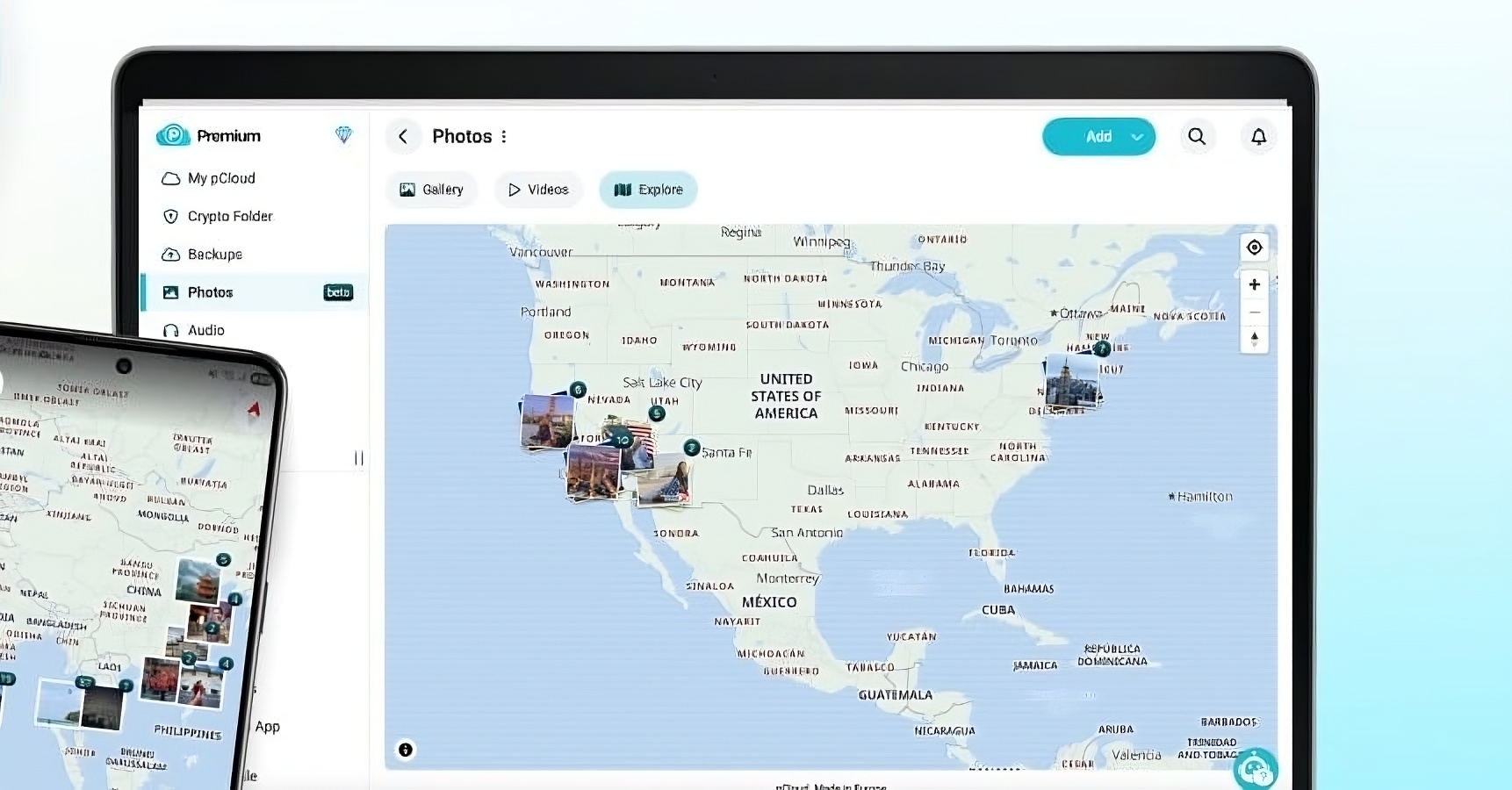Image resolution: width=1512 pixels, height=790 pixels.
Task: Zoom in on the map with plus
Action: [1254, 284]
